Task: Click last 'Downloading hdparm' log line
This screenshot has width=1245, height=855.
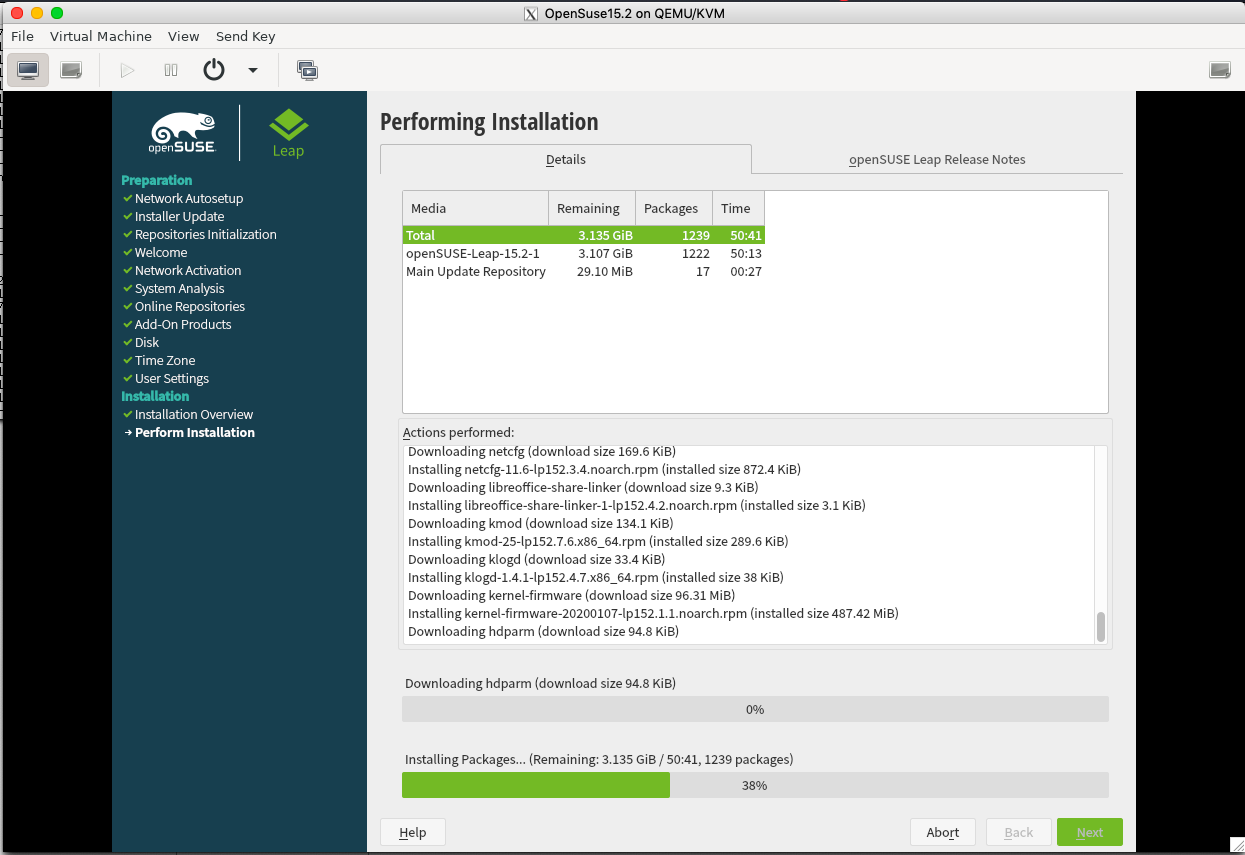Action: click(543, 631)
